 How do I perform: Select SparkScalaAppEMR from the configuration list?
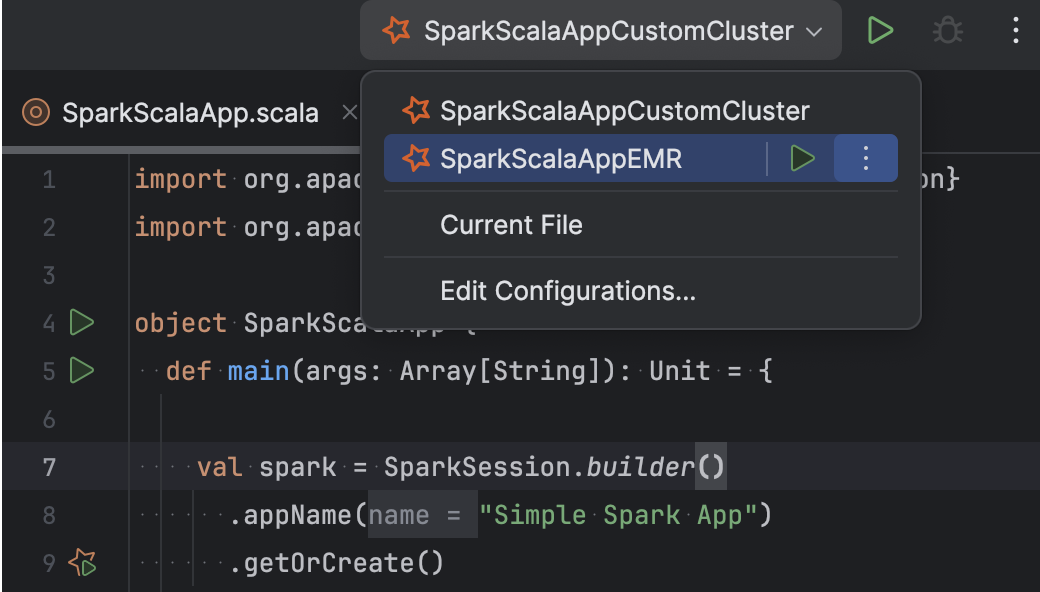(x=560, y=158)
